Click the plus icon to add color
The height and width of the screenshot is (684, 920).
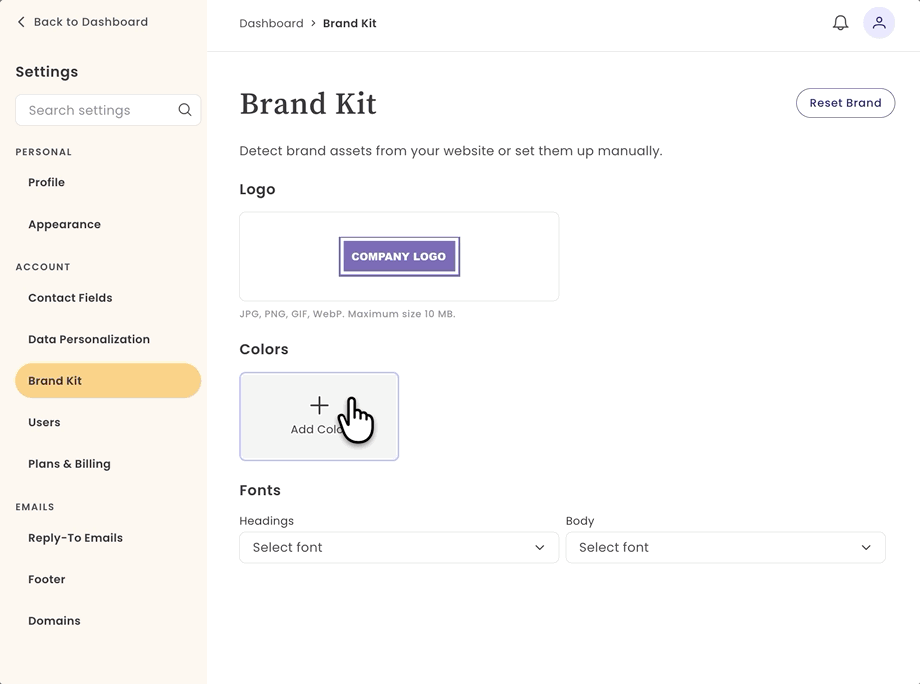pos(319,405)
